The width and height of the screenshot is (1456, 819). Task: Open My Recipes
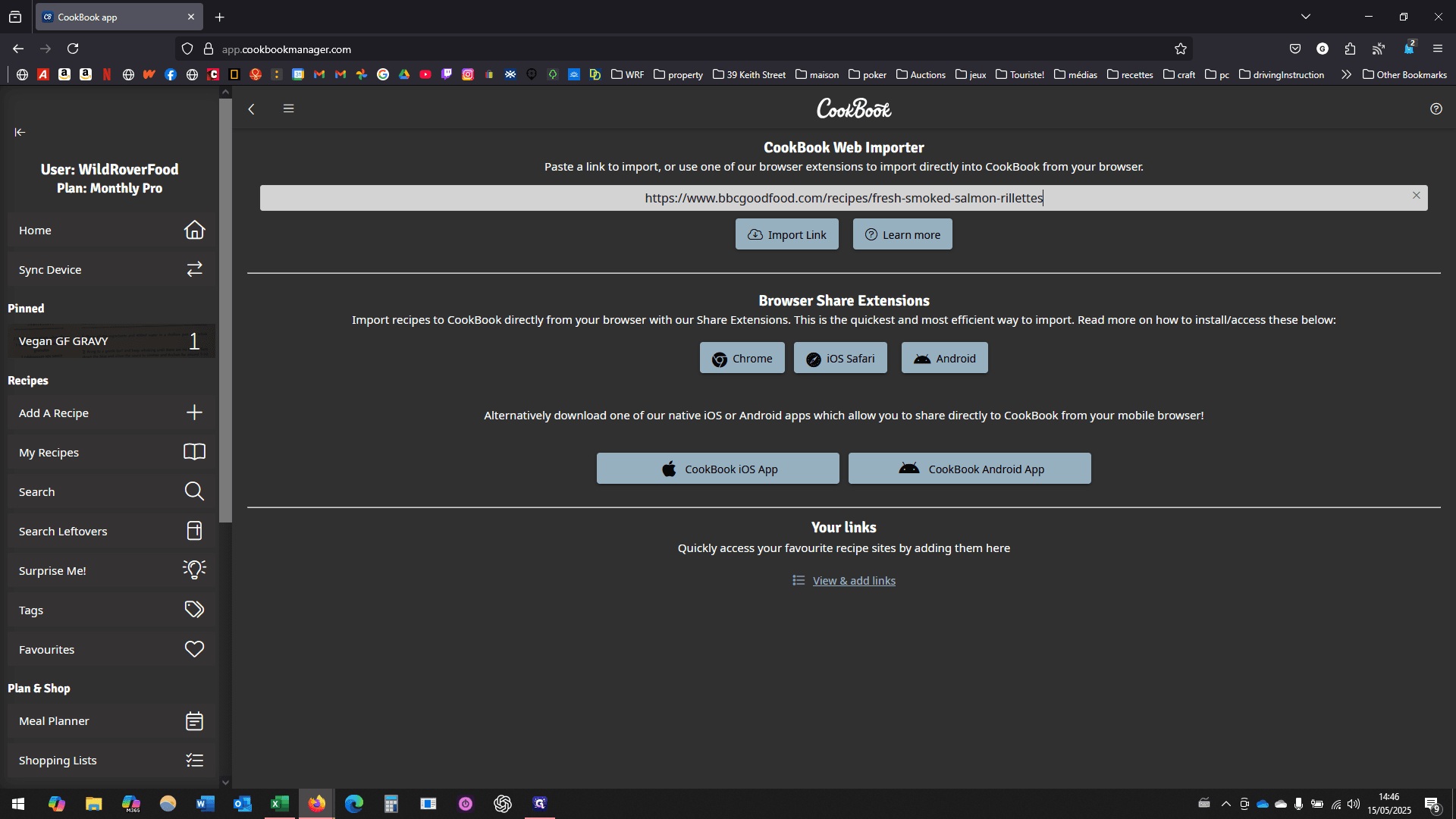[x=111, y=452]
